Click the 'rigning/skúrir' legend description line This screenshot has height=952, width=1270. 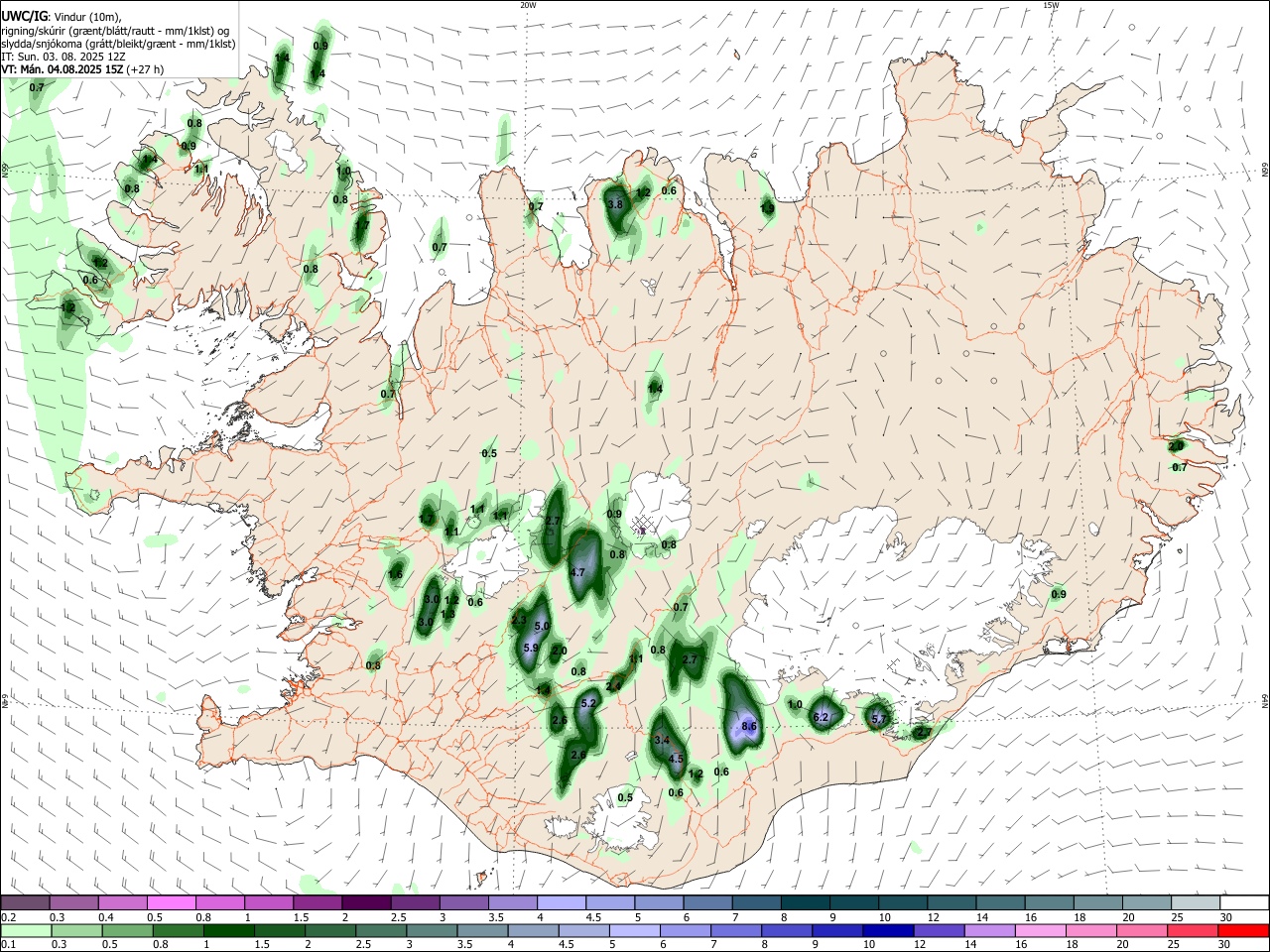pos(115,31)
